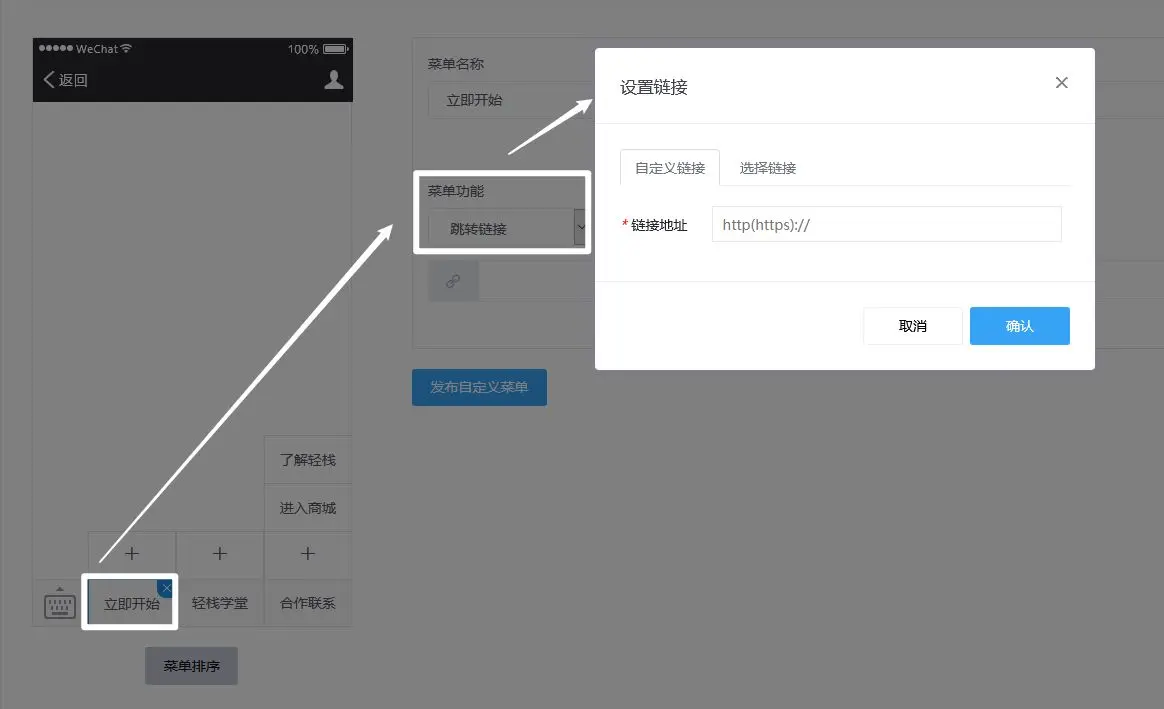This screenshot has width=1164, height=709.
Task: Expand the 跳转链接 menu function dropdown
Action: coord(579,228)
